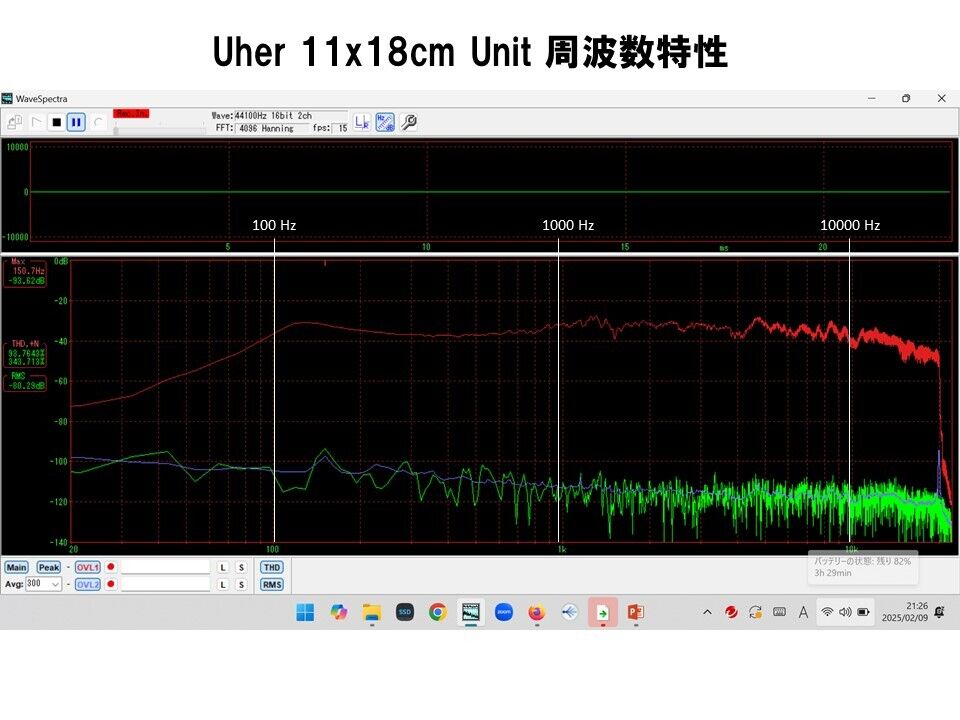Click the OVL1 overlay name field
This screenshot has width=960, height=720.
pos(165,568)
